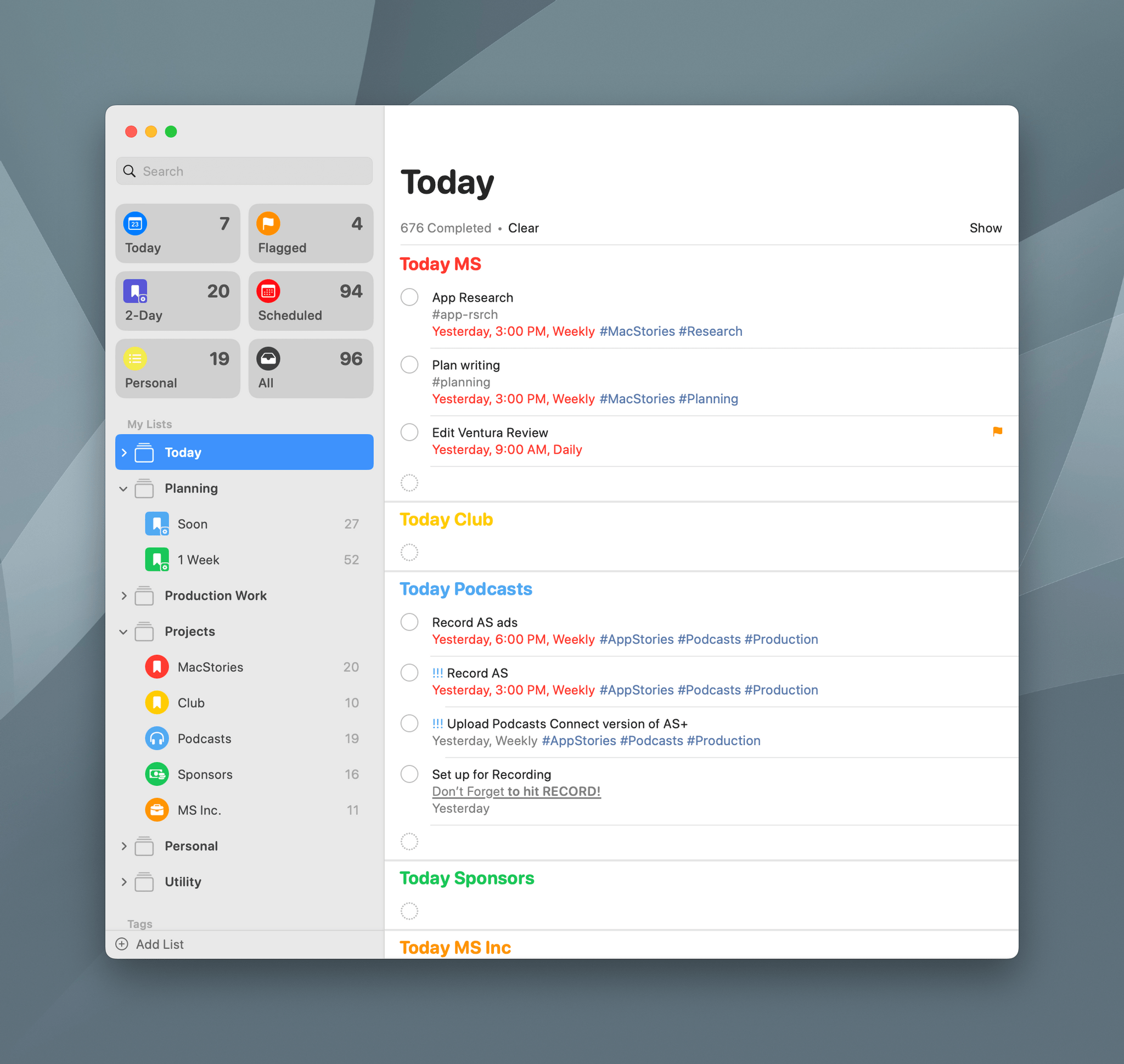The height and width of the screenshot is (1064, 1124).
Task: Expand the Personal group in My Lists
Action: coord(123,845)
